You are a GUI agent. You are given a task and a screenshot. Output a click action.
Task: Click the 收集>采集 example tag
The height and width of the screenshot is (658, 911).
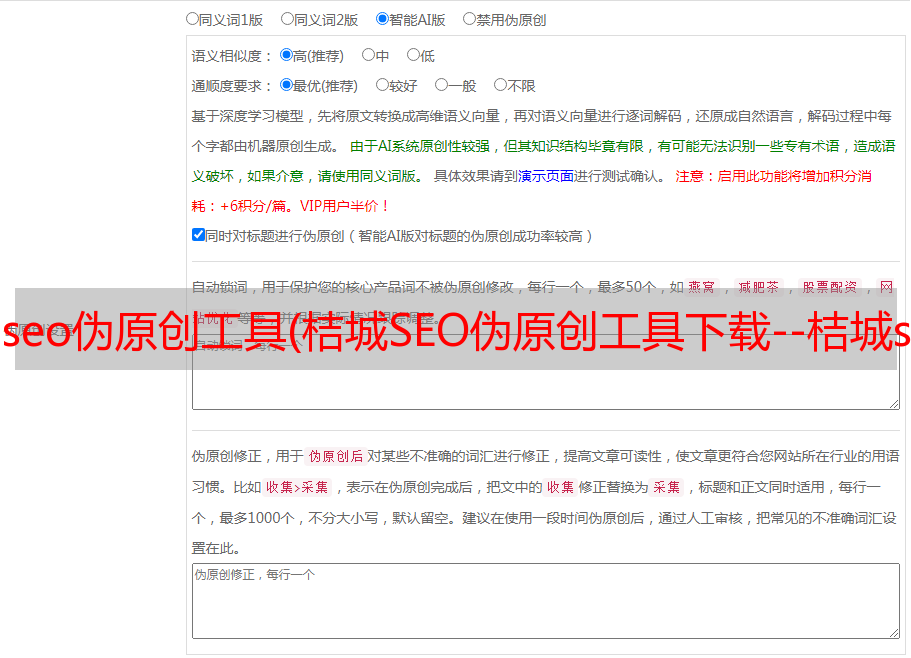[x=297, y=487]
